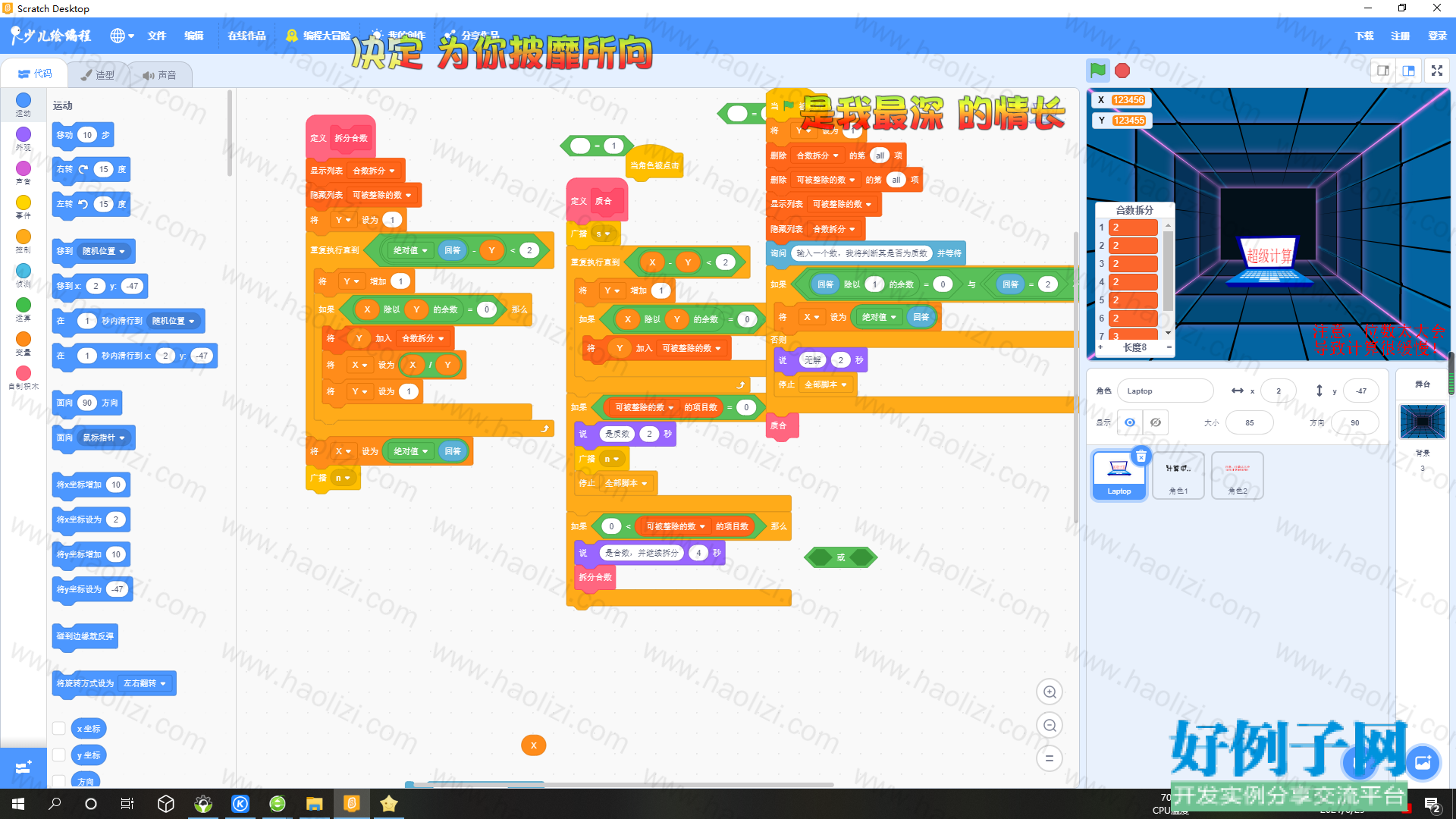This screenshot has width=1456, height=819.
Task: Select the Looks (外观) block category
Action: pos(24,138)
